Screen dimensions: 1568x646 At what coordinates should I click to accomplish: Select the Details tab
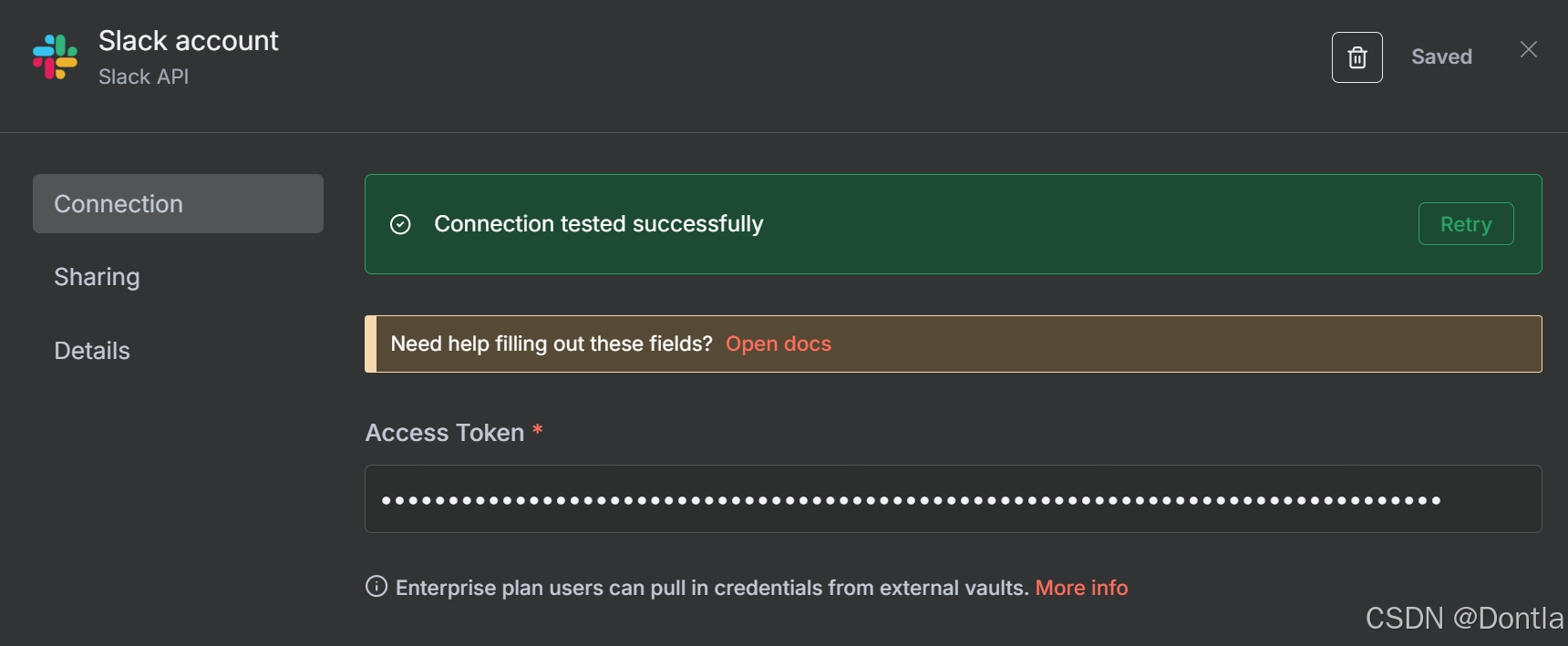coord(92,351)
